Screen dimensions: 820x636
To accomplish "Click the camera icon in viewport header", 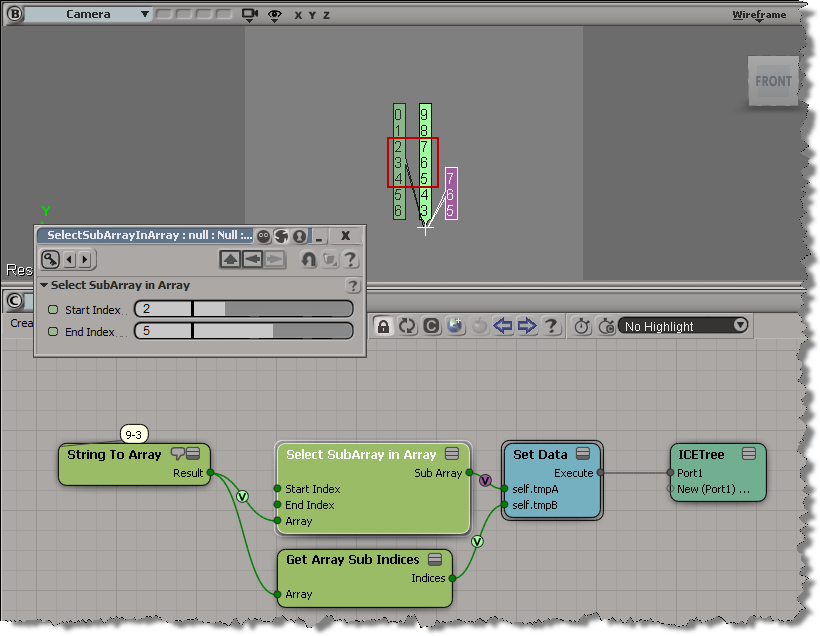I will pos(250,15).
